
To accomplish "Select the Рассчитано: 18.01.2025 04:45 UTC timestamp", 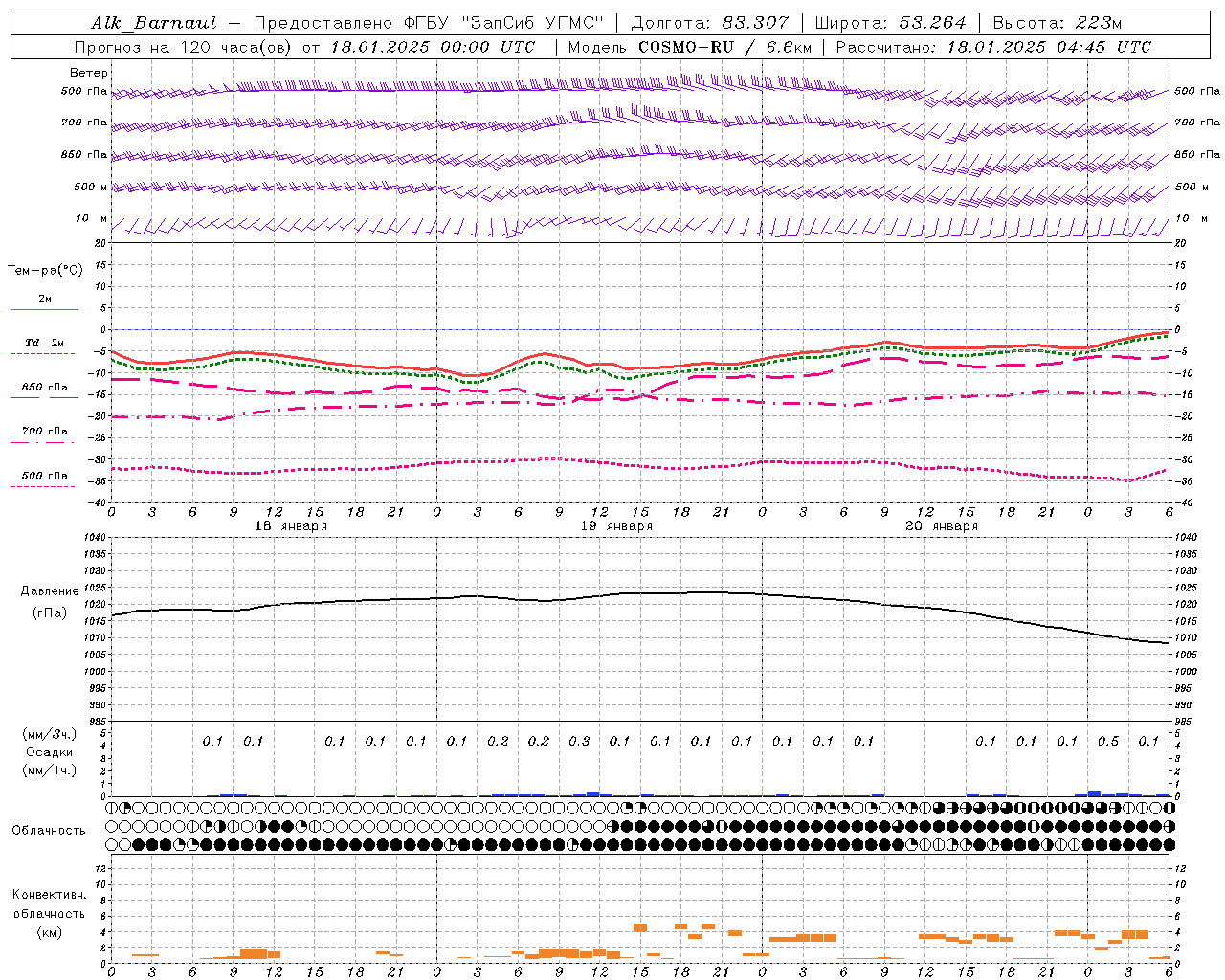I will [x=993, y=47].
